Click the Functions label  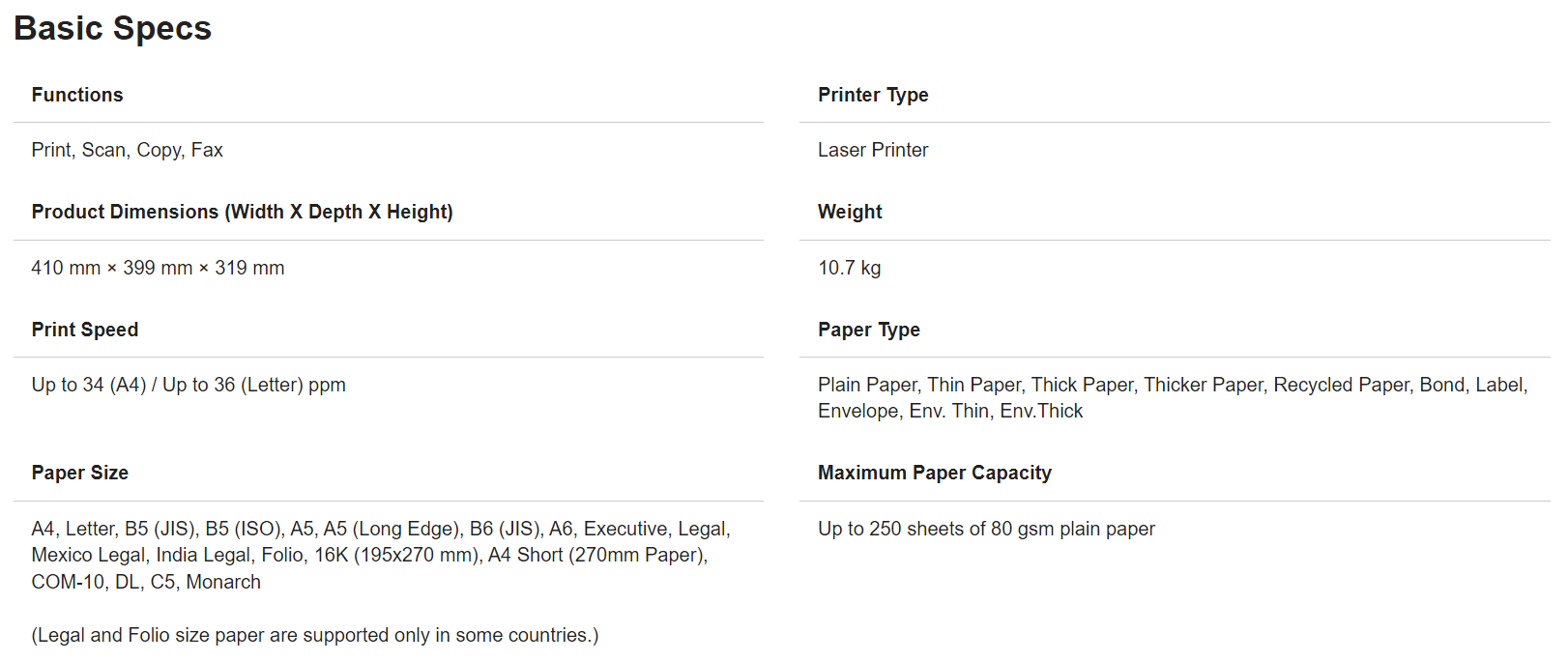77,95
